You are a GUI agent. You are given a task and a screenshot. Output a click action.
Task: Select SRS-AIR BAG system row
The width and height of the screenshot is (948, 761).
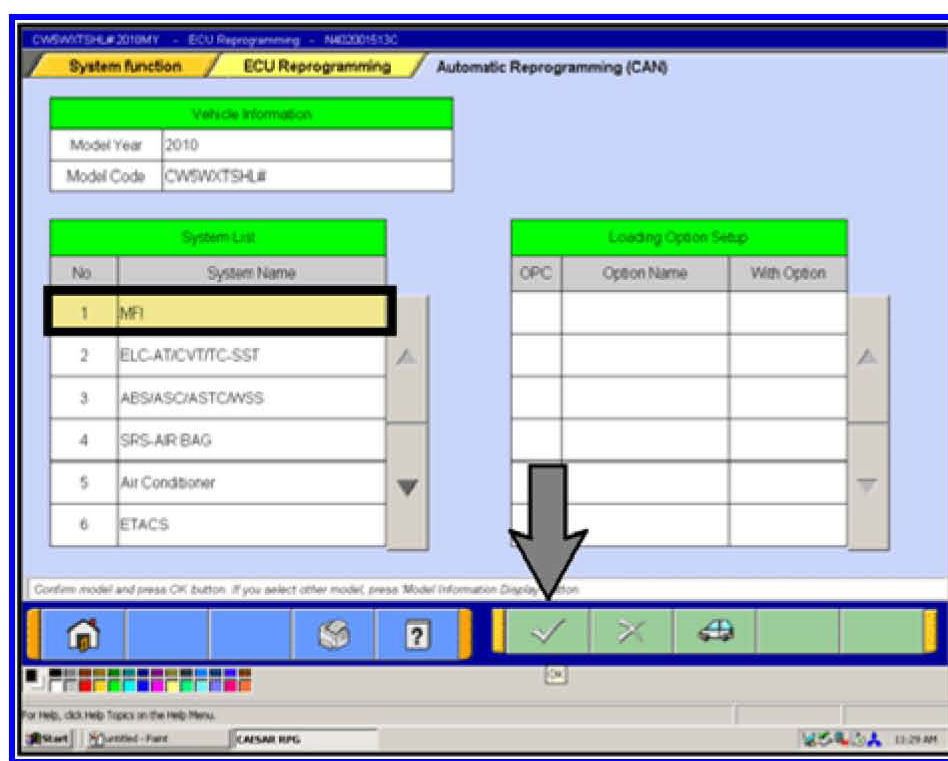pos(250,440)
